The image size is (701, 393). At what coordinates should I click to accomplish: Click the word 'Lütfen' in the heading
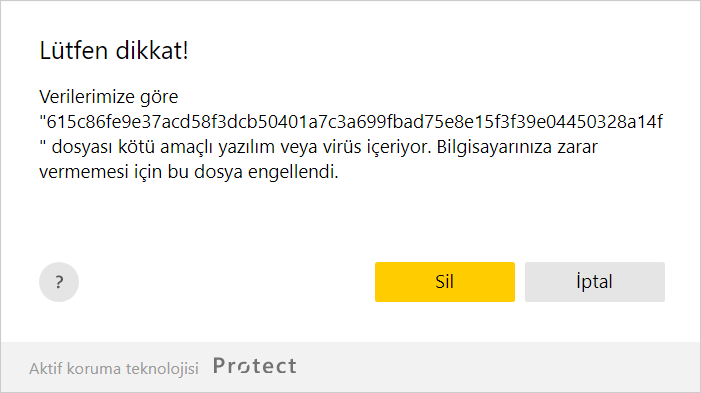(73, 50)
